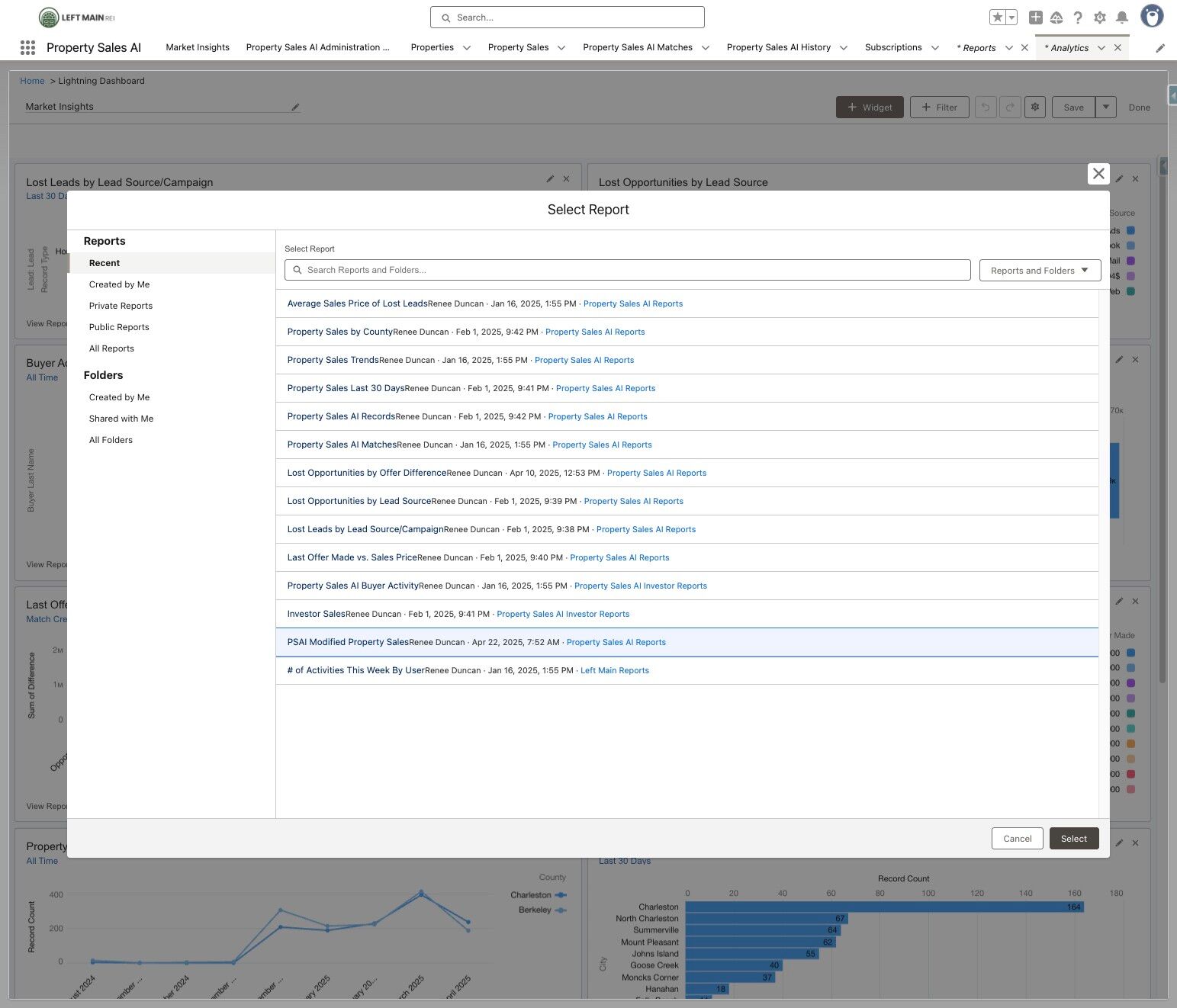Click the notifications bell icon
1177x1008 pixels.
[1122, 18]
